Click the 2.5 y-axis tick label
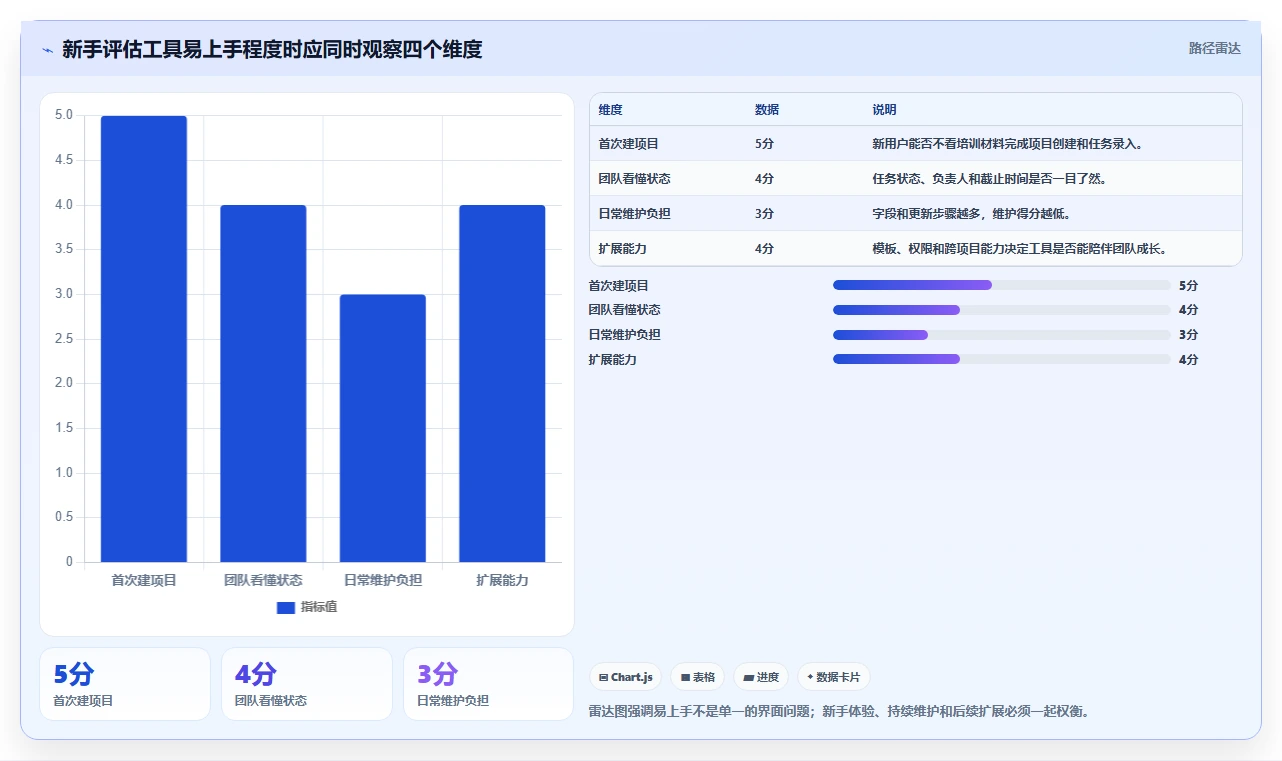 [x=63, y=339]
